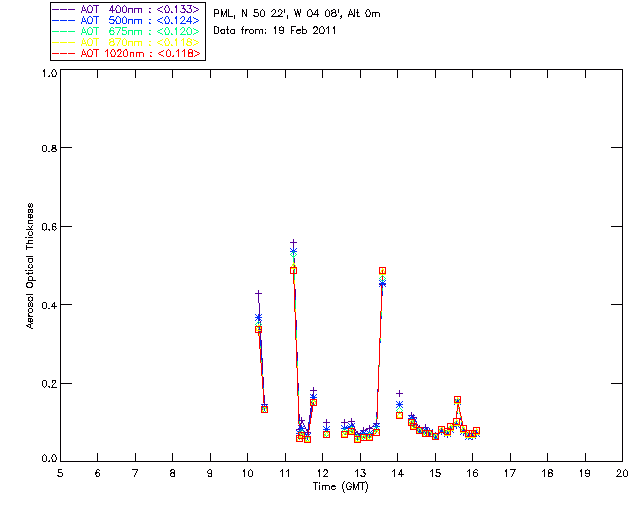640x512 pixels.
Task: Click the x-axis tick label 20
Action: click(x=622, y=473)
